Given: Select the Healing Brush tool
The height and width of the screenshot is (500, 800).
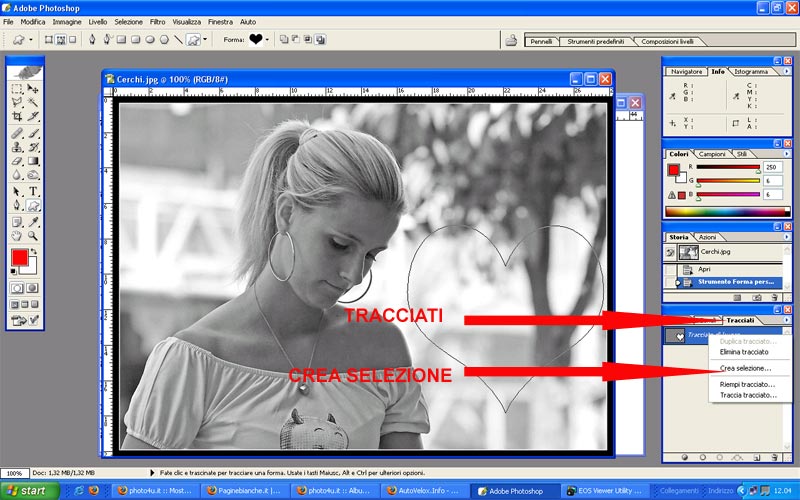Looking at the screenshot, I should (17, 133).
